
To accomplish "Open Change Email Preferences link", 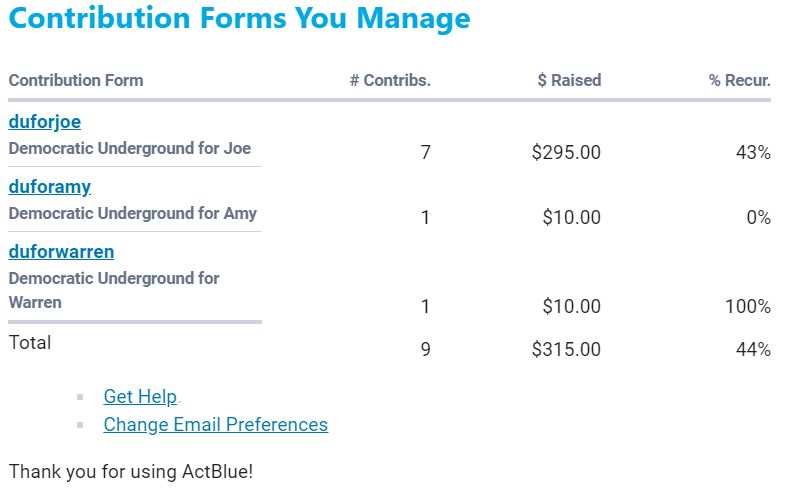I will [215, 425].
